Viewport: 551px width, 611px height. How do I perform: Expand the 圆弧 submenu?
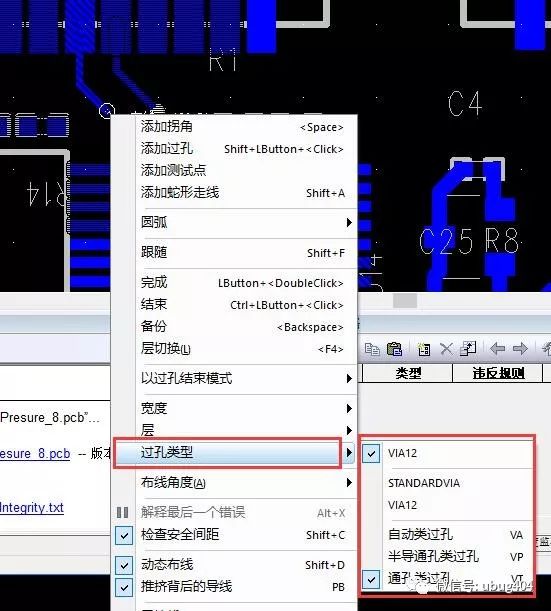click(246, 223)
